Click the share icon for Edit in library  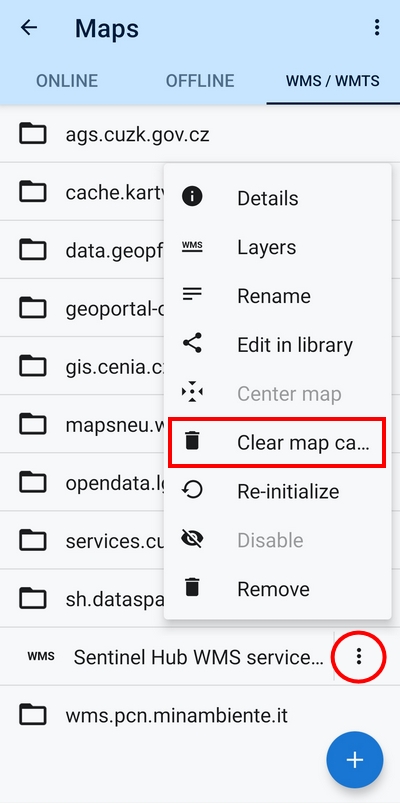pos(192,343)
